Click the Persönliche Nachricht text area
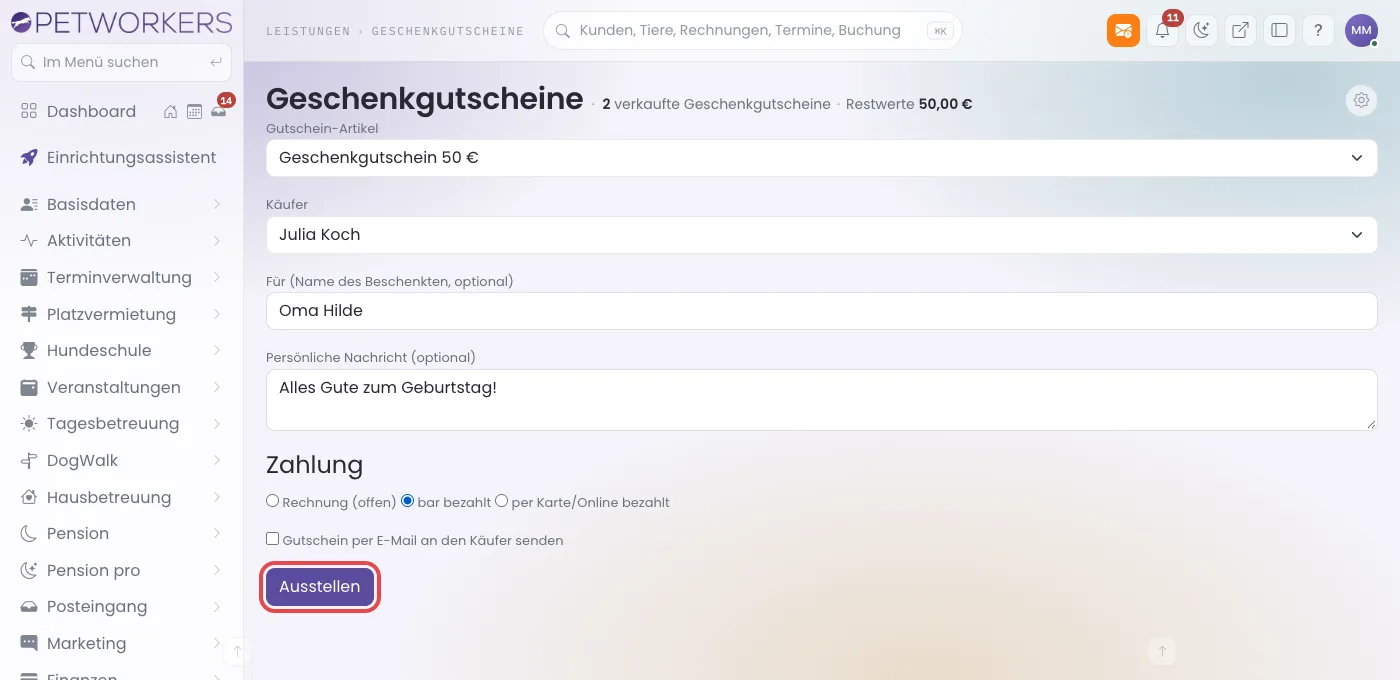 [x=821, y=399]
